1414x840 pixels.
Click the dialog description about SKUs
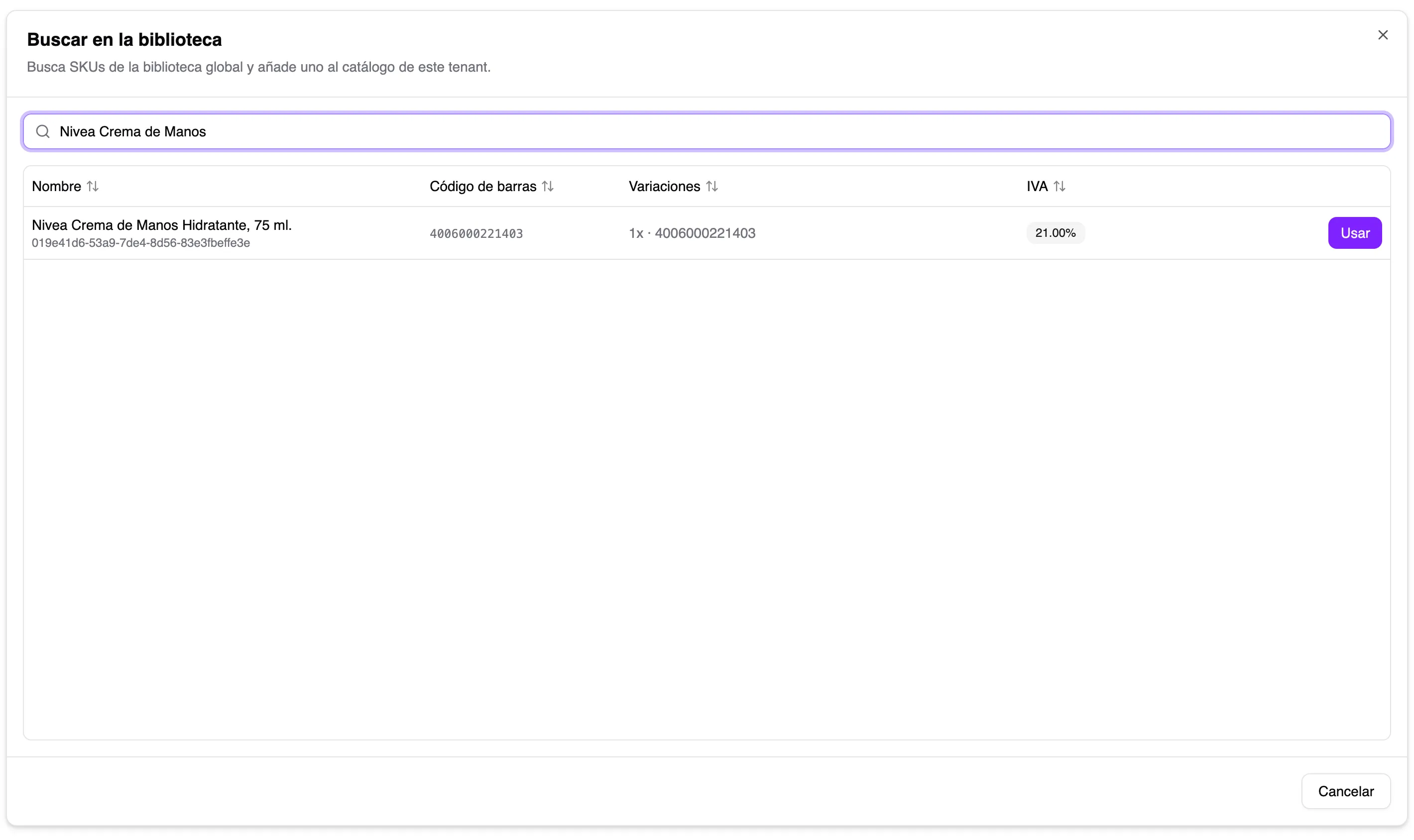coord(259,67)
